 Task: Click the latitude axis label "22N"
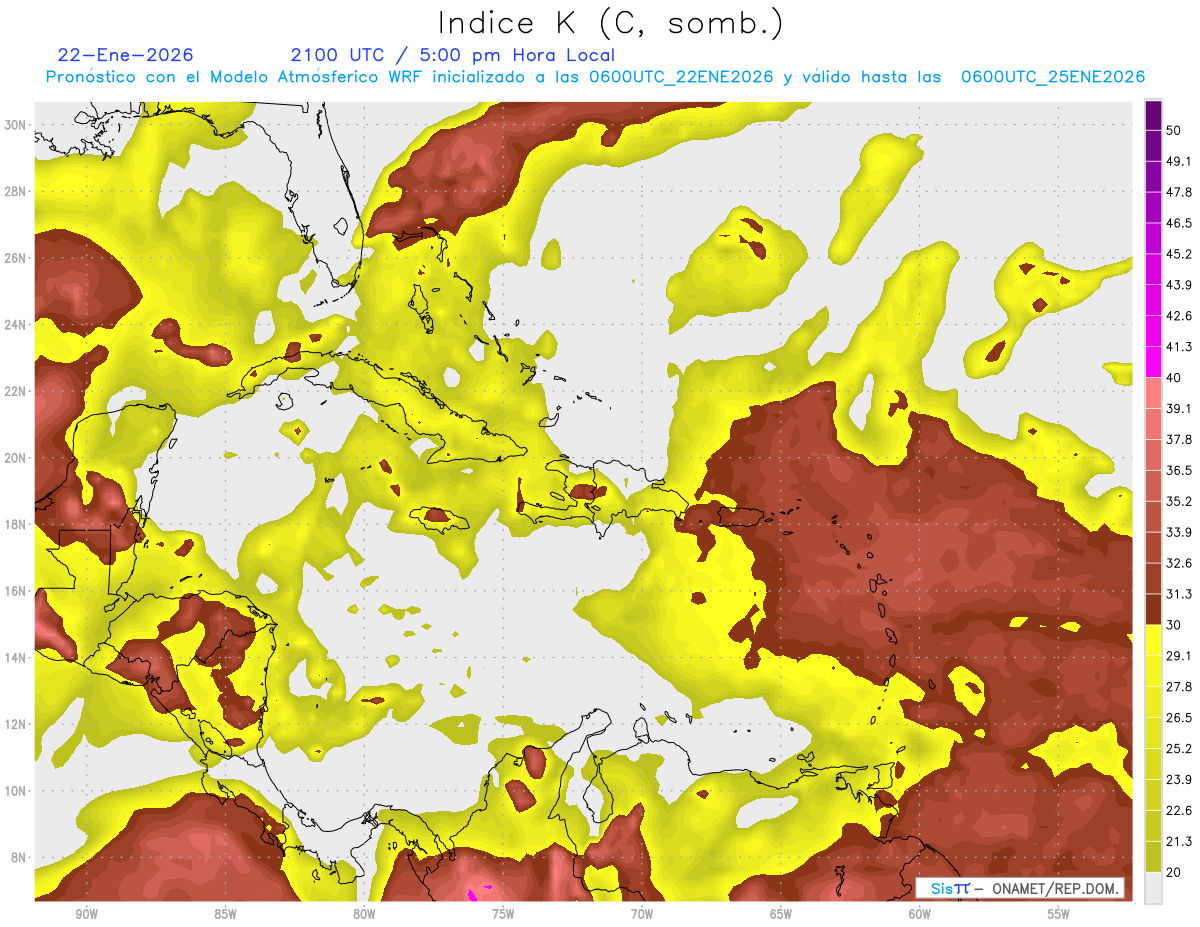pos(15,391)
